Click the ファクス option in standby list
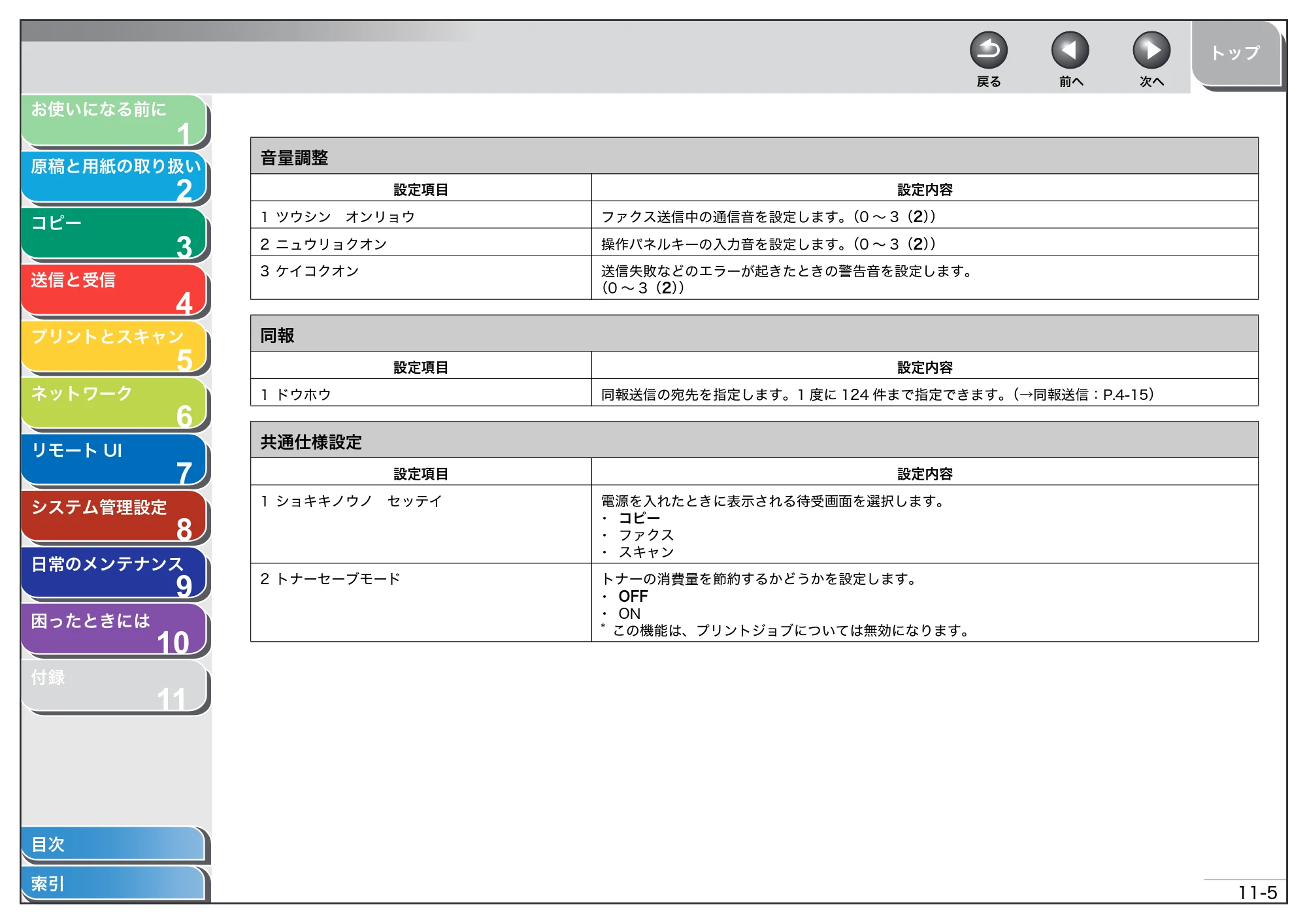The width and height of the screenshot is (1307, 924). (x=646, y=535)
